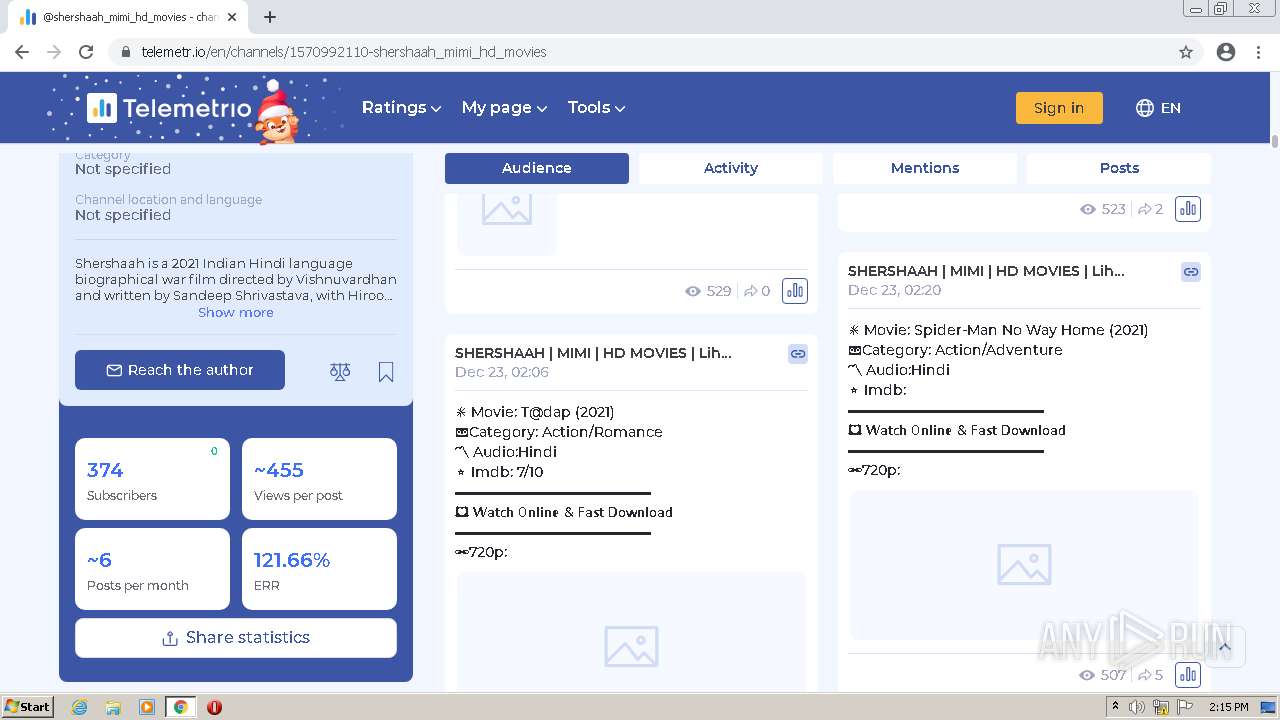This screenshot has width=1280, height=720.
Task: Open media player taskbar icon
Action: point(147,707)
